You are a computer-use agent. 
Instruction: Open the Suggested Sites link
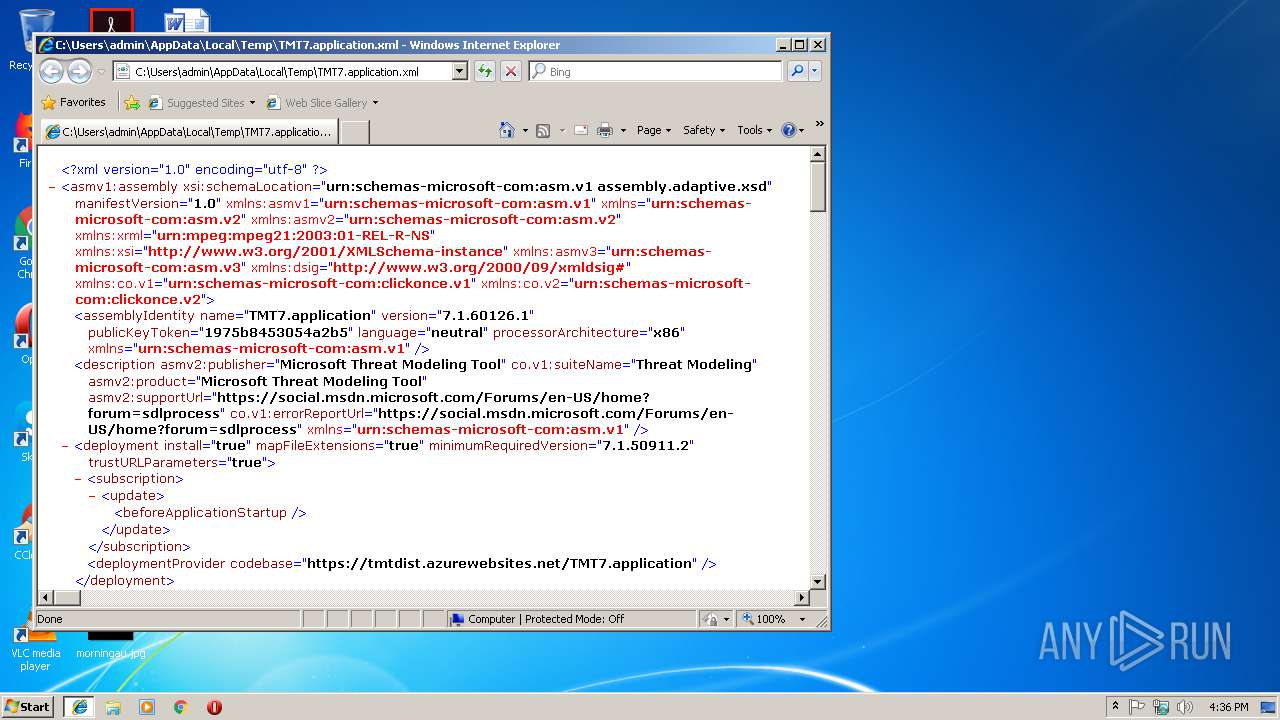pyautogui.click(x=200, y=102)
